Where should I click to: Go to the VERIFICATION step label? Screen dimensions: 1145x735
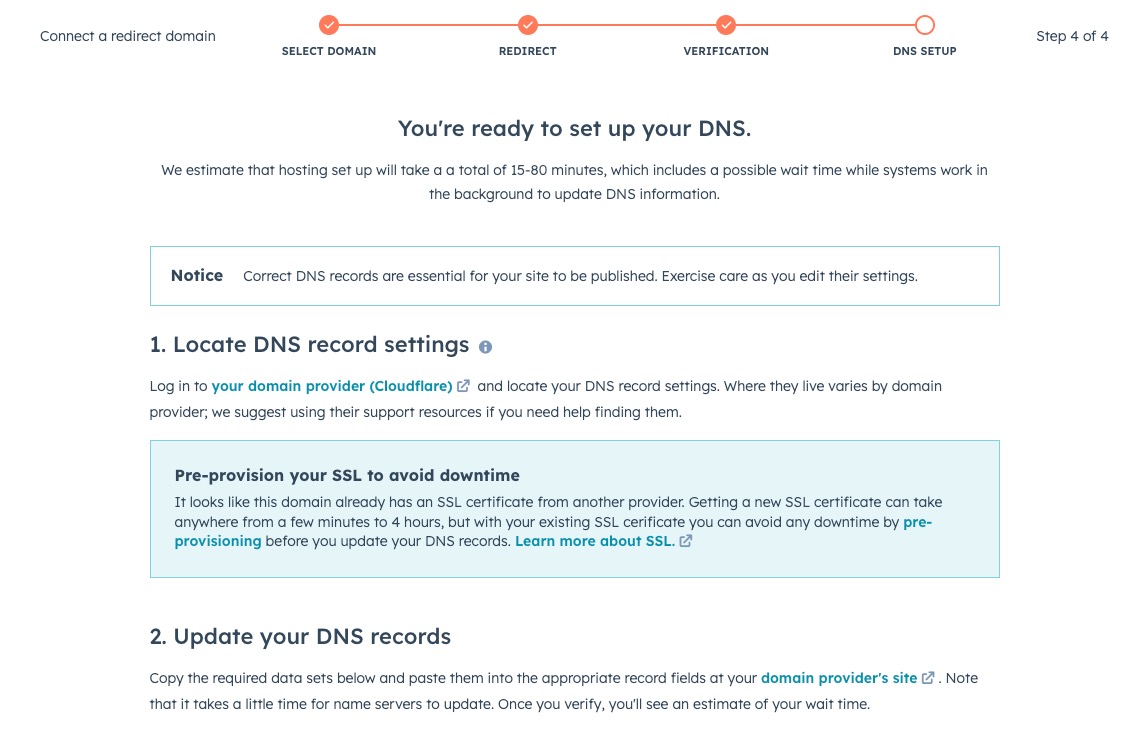click(x=726, y=51)
